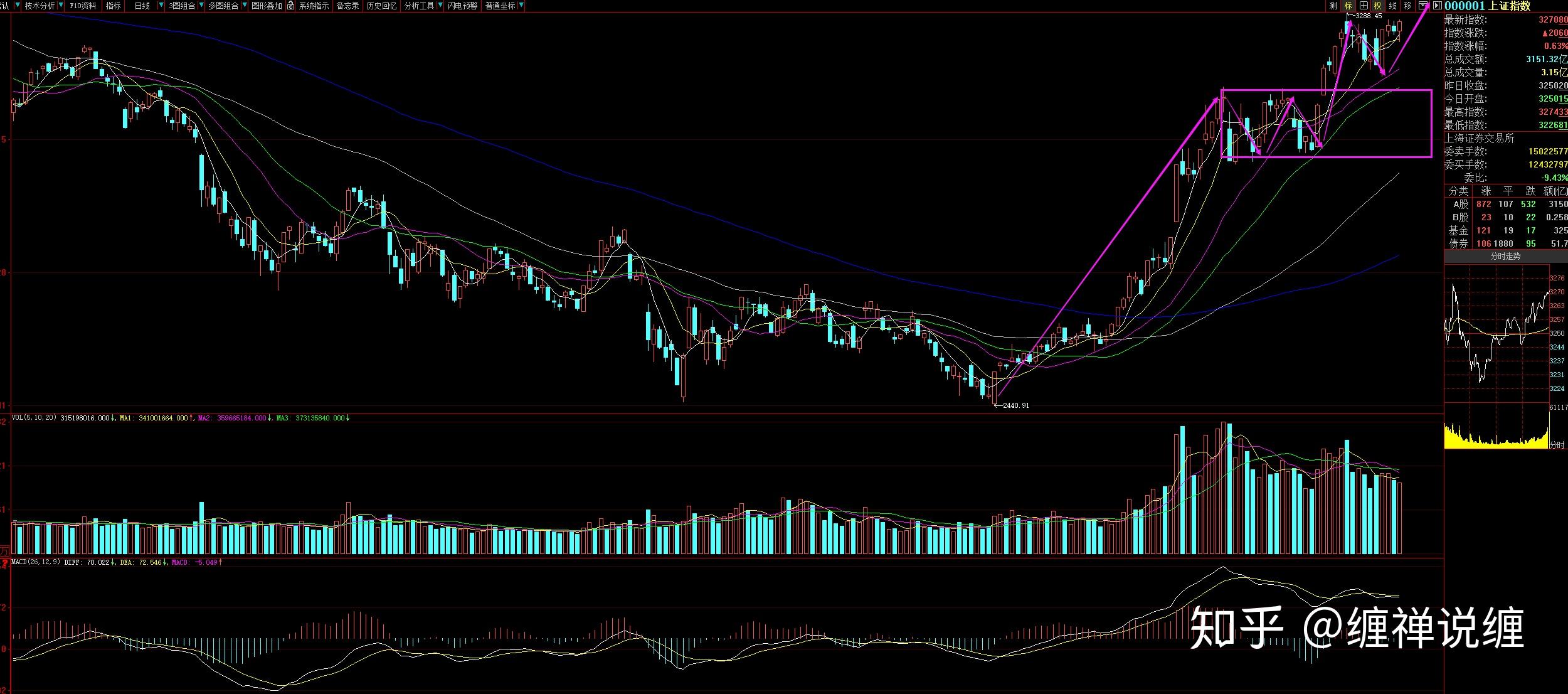Click the 分类 column header
The height and width of the screenshot is (694, 1568).
click(x=1459, y=191)
